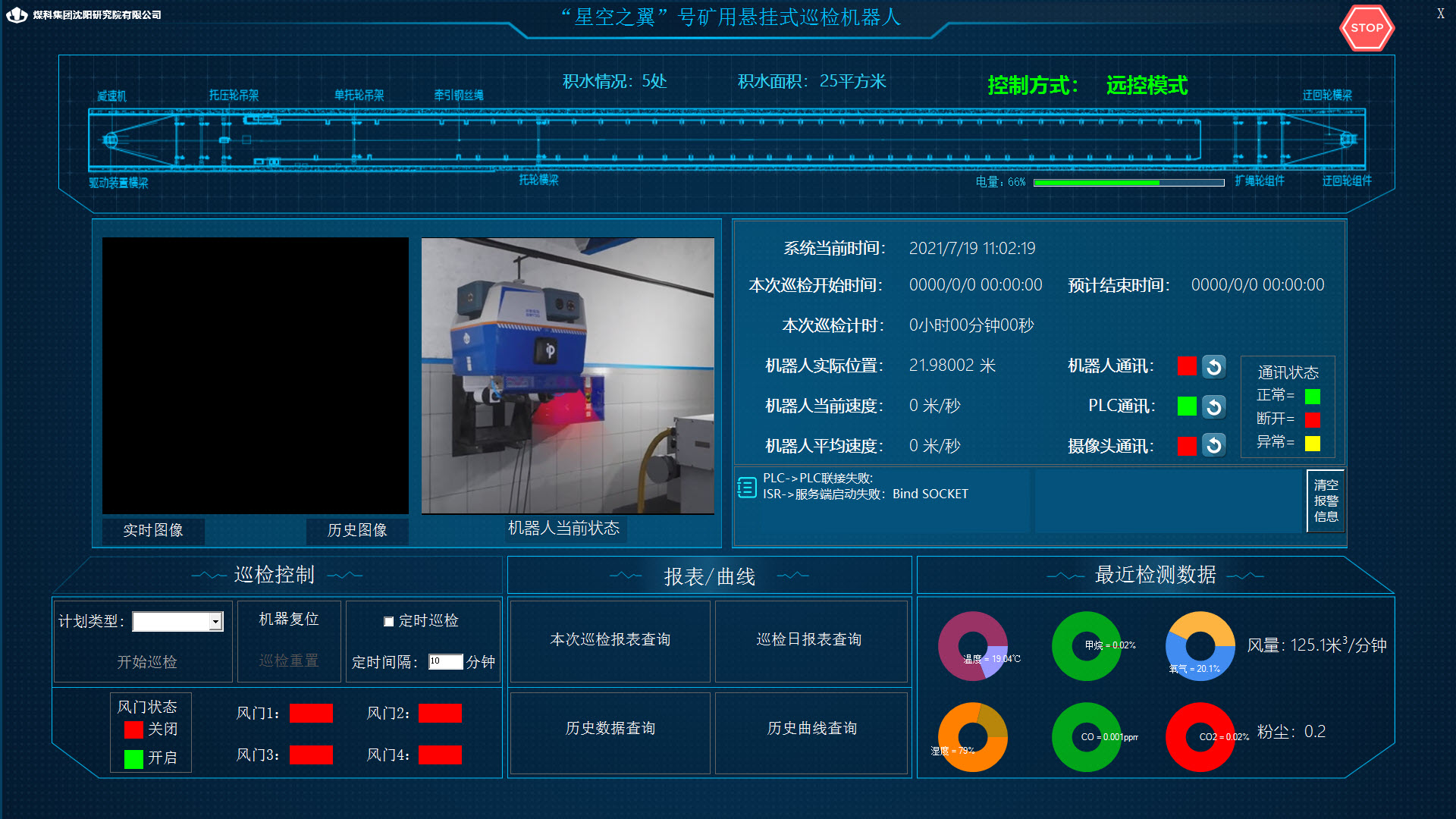Click the CO2 red donut gauge
Screen dimensions: 1456x819
coord(1200,737)
